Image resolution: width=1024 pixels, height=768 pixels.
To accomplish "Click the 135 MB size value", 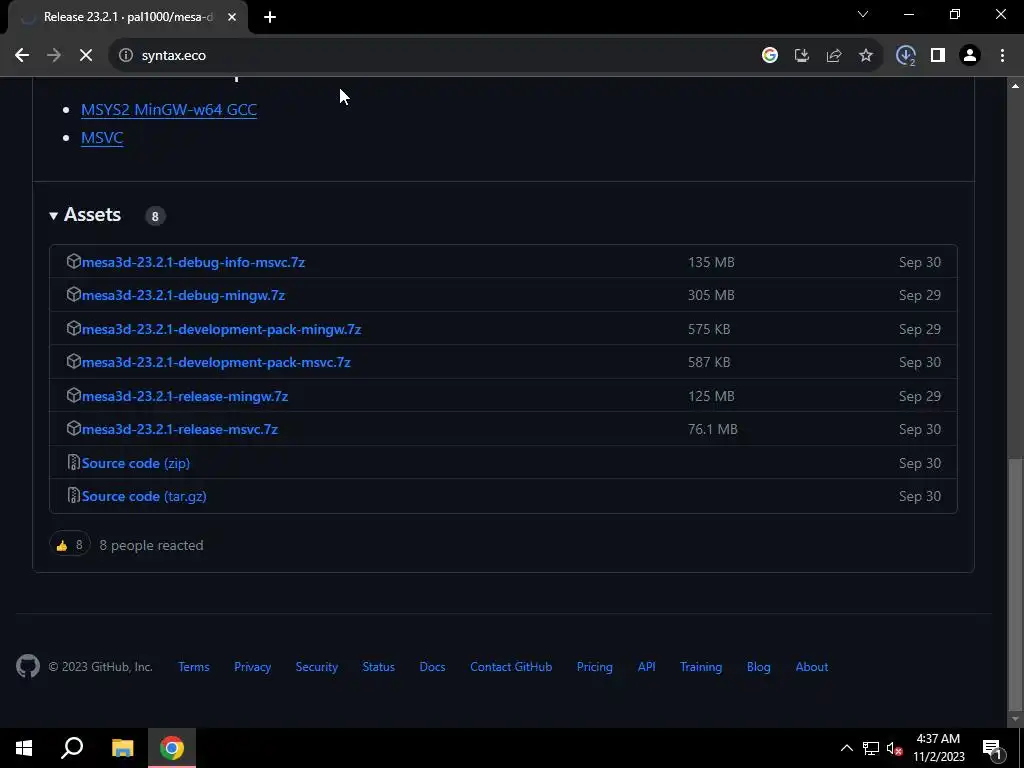I will (x=711, y=262).
